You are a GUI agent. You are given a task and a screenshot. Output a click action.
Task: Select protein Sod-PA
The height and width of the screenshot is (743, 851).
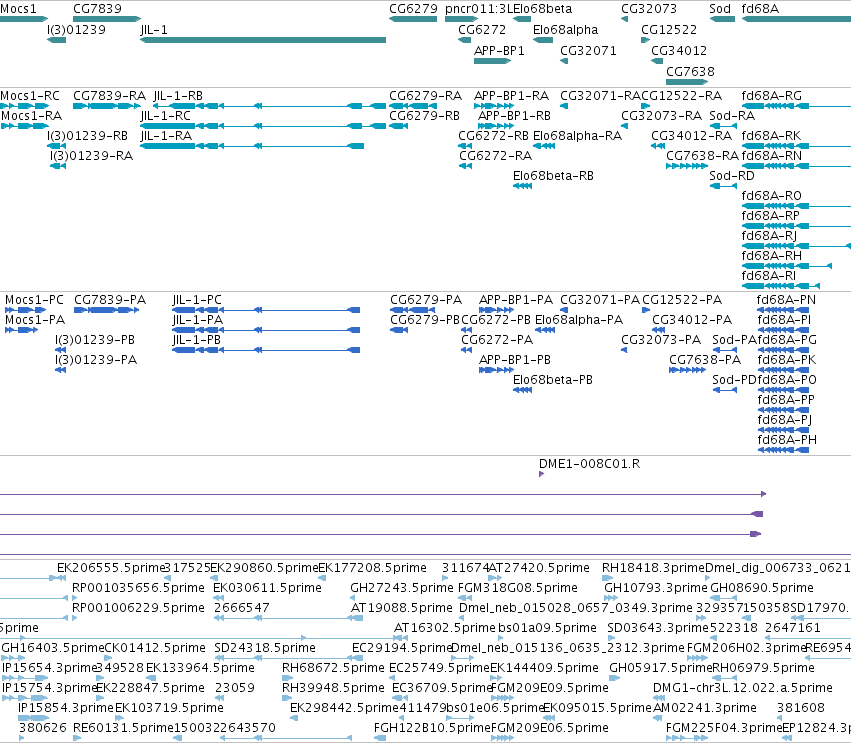725,350
